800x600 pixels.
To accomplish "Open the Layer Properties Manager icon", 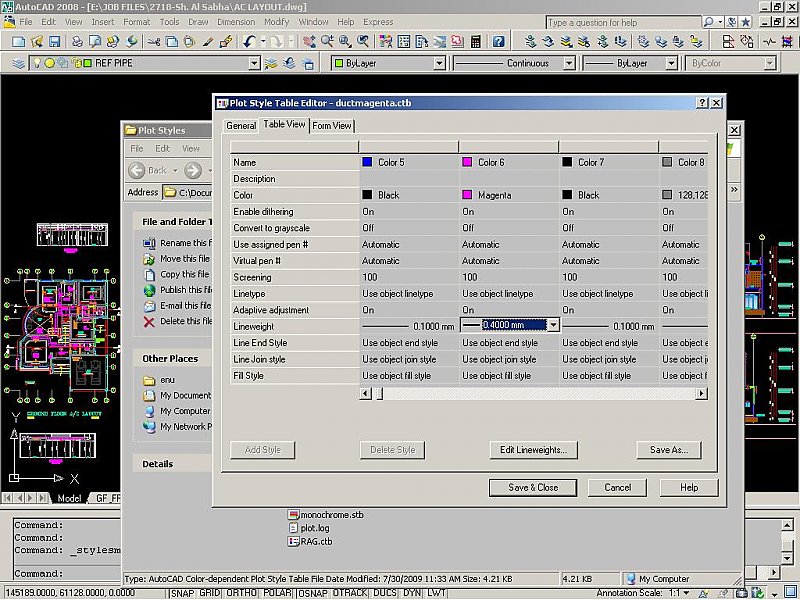I will click(17, 63).
